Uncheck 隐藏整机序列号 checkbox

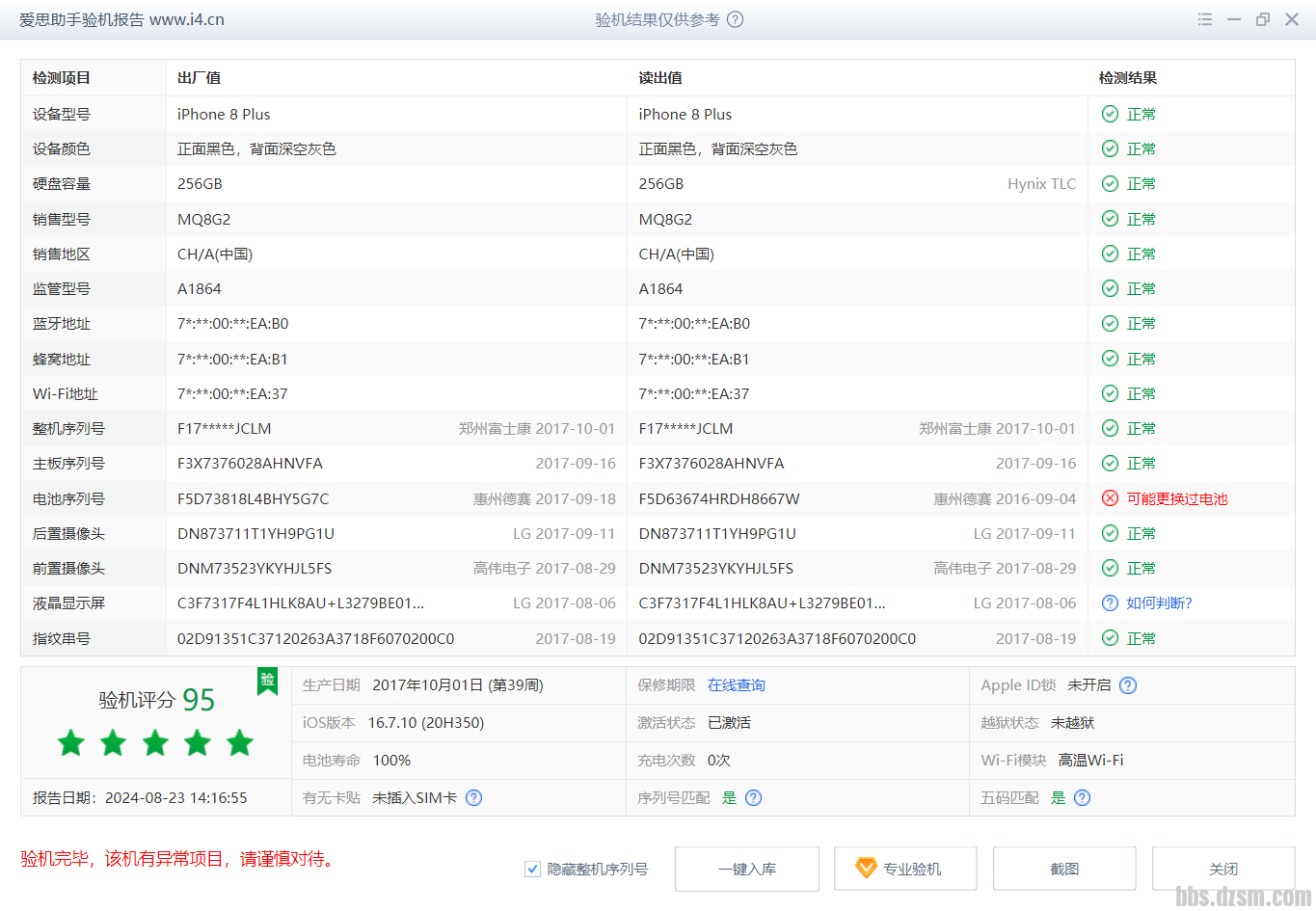pyautogui.click(x=532, y=869)
